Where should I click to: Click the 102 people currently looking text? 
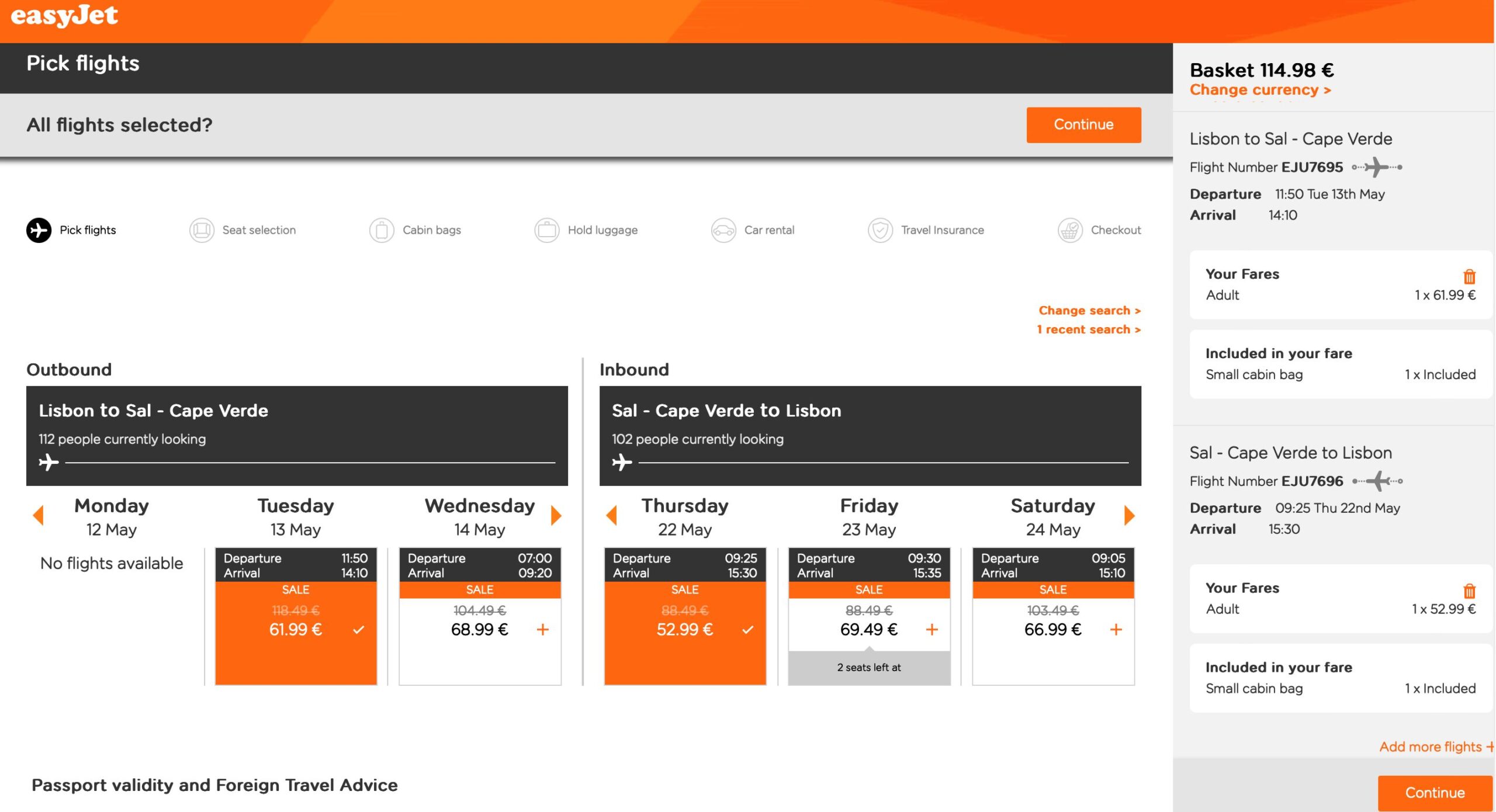(698, 439)
